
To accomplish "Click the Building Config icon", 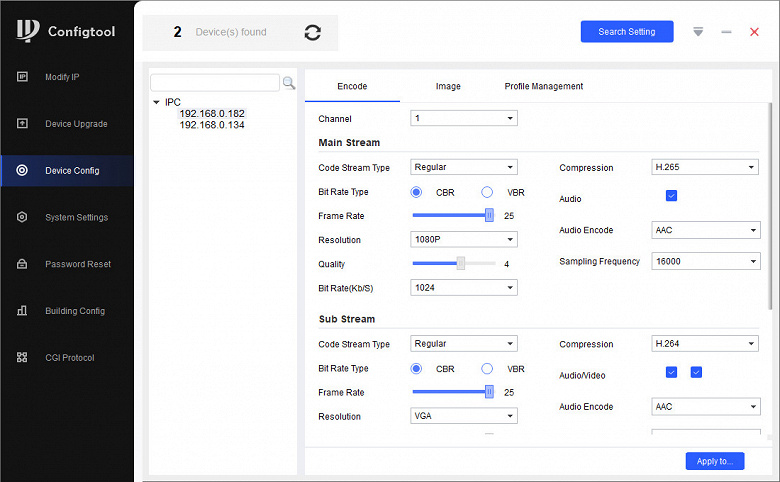I will (x=22, y=311).
